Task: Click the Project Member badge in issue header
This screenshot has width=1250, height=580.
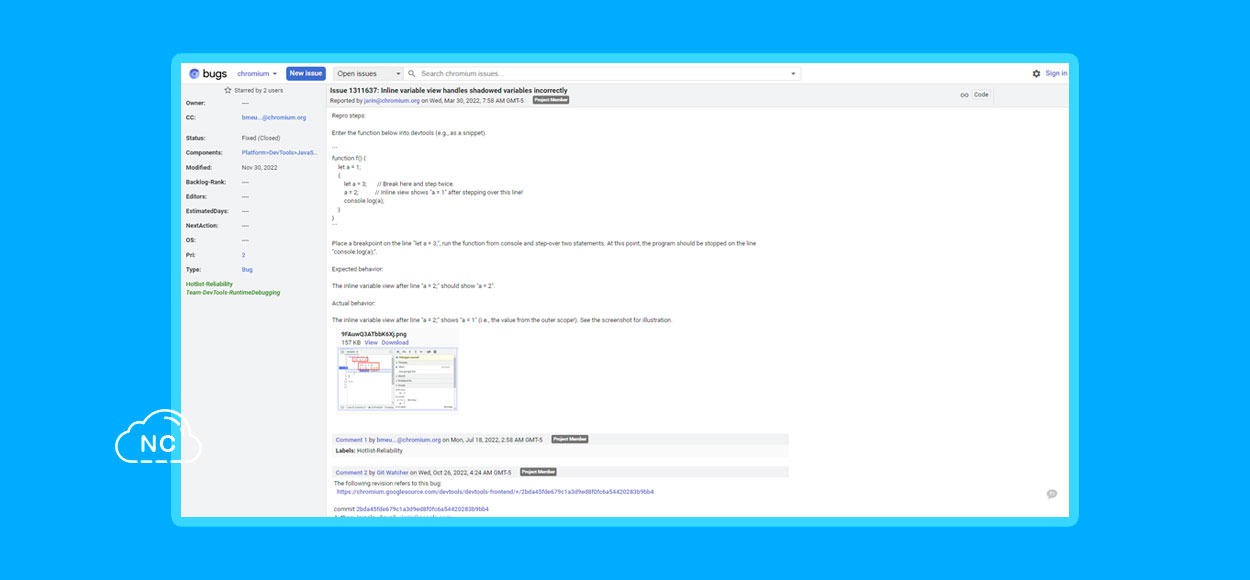Action: (551, 100)
